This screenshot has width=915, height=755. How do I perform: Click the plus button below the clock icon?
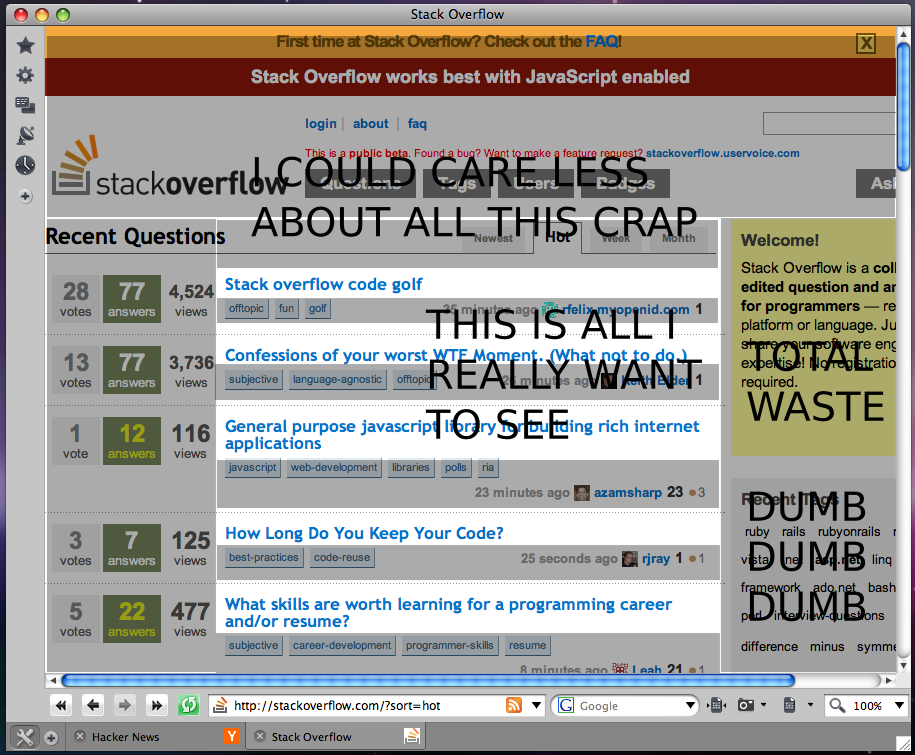[x=25, y=197]
